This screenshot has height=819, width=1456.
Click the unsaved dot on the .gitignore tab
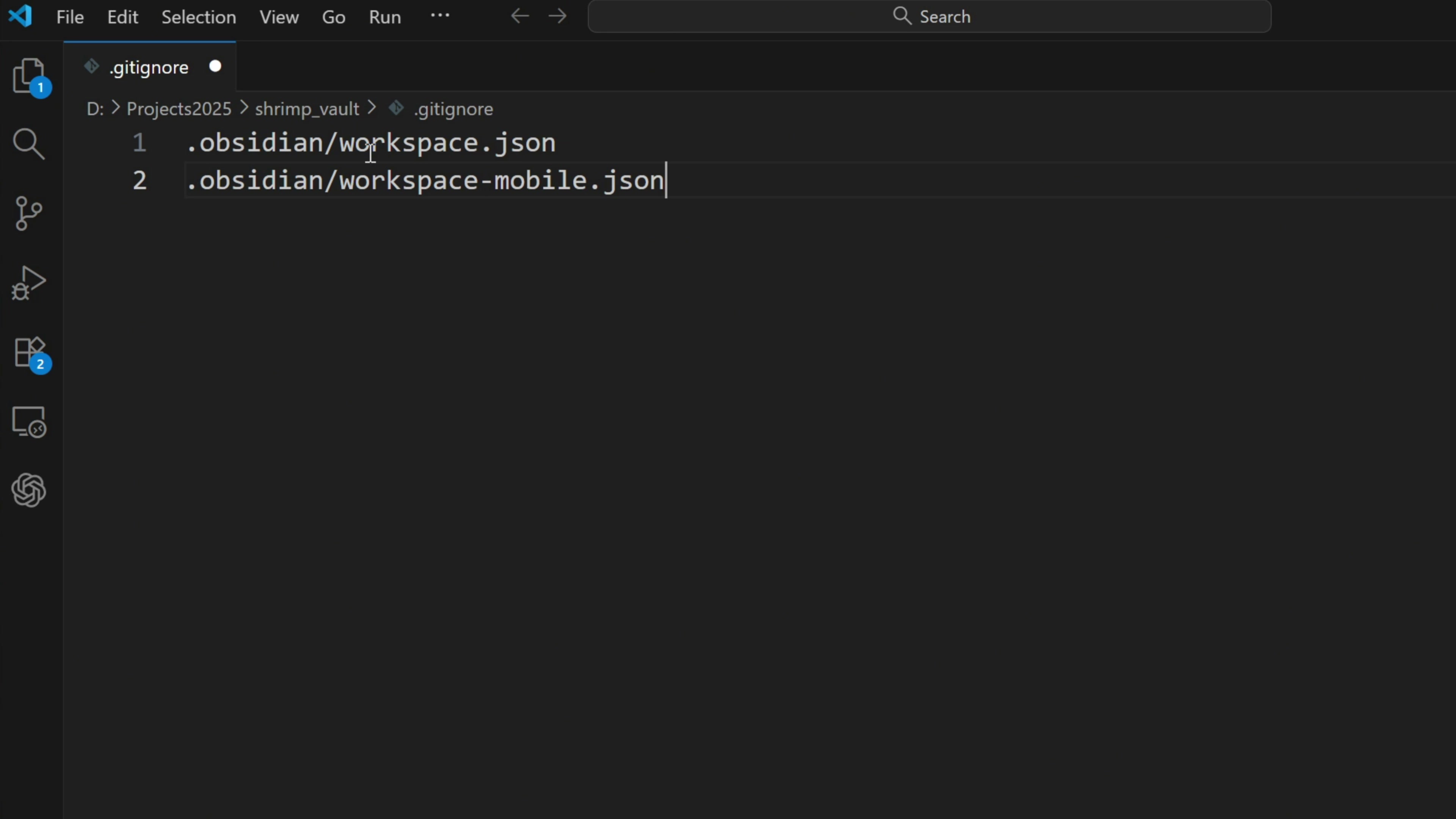(215, 67)
